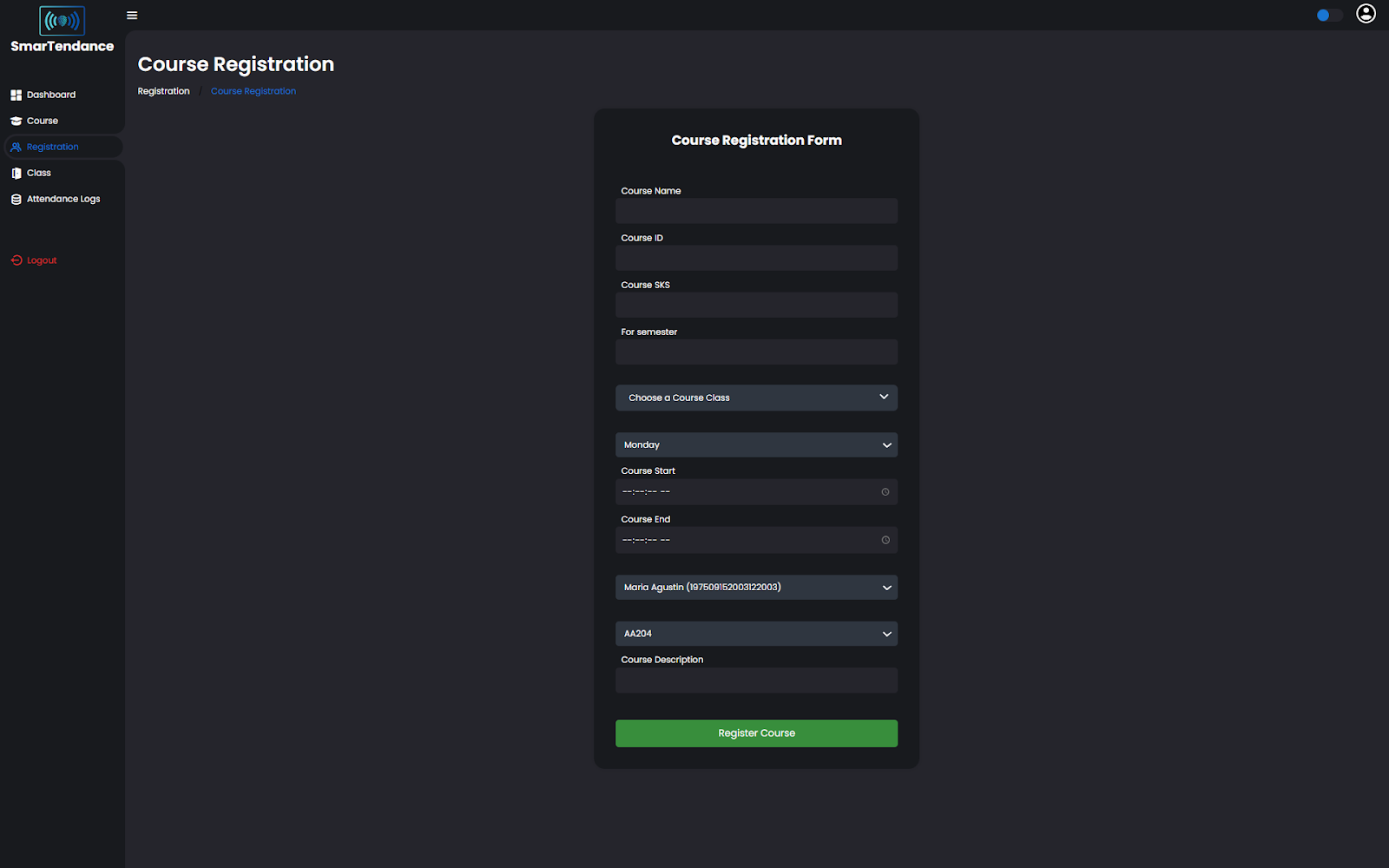The image size is (1389, 868).
Task: Toggle the sidebar with the hamburger menu icon
Action: point(132,16)
